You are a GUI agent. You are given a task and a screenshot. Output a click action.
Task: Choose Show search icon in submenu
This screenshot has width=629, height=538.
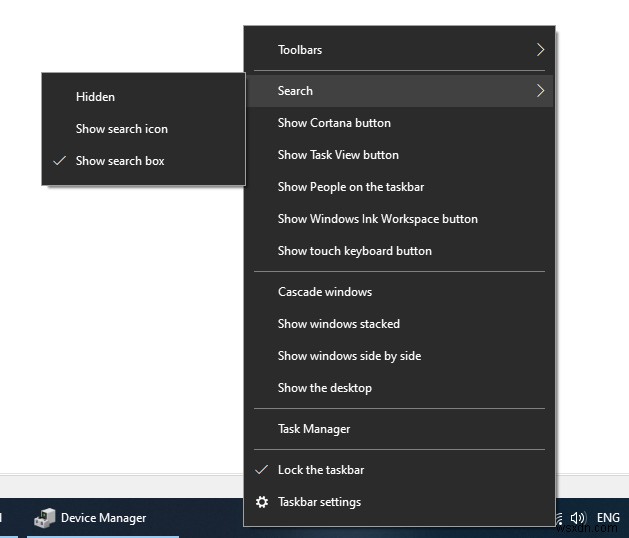pyautogui.click(x=121, y=129)
